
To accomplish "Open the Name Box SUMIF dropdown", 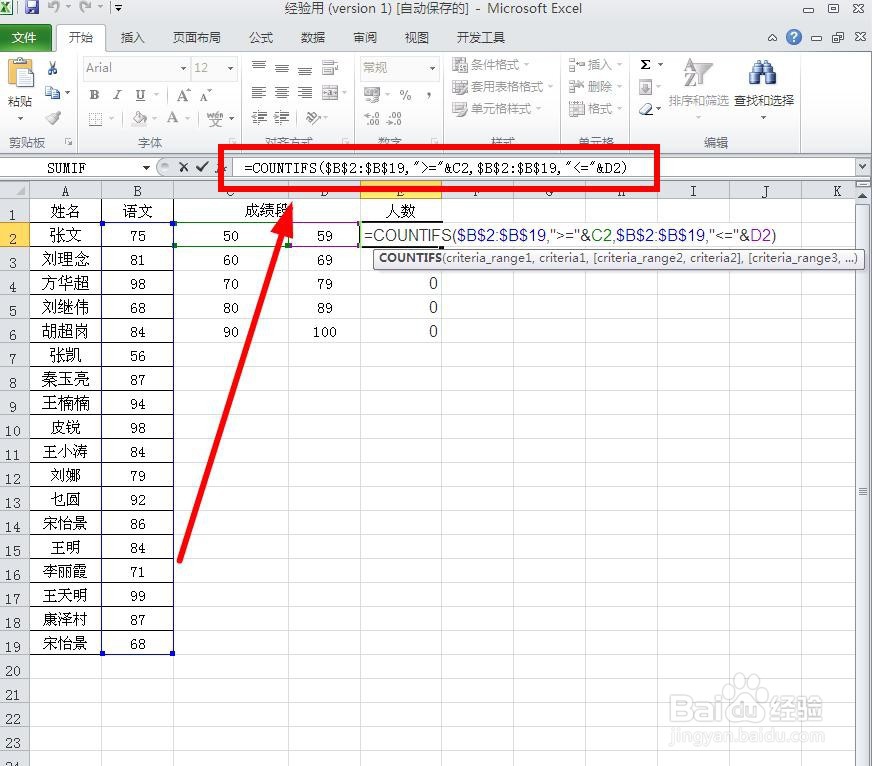I will (146, 167).
